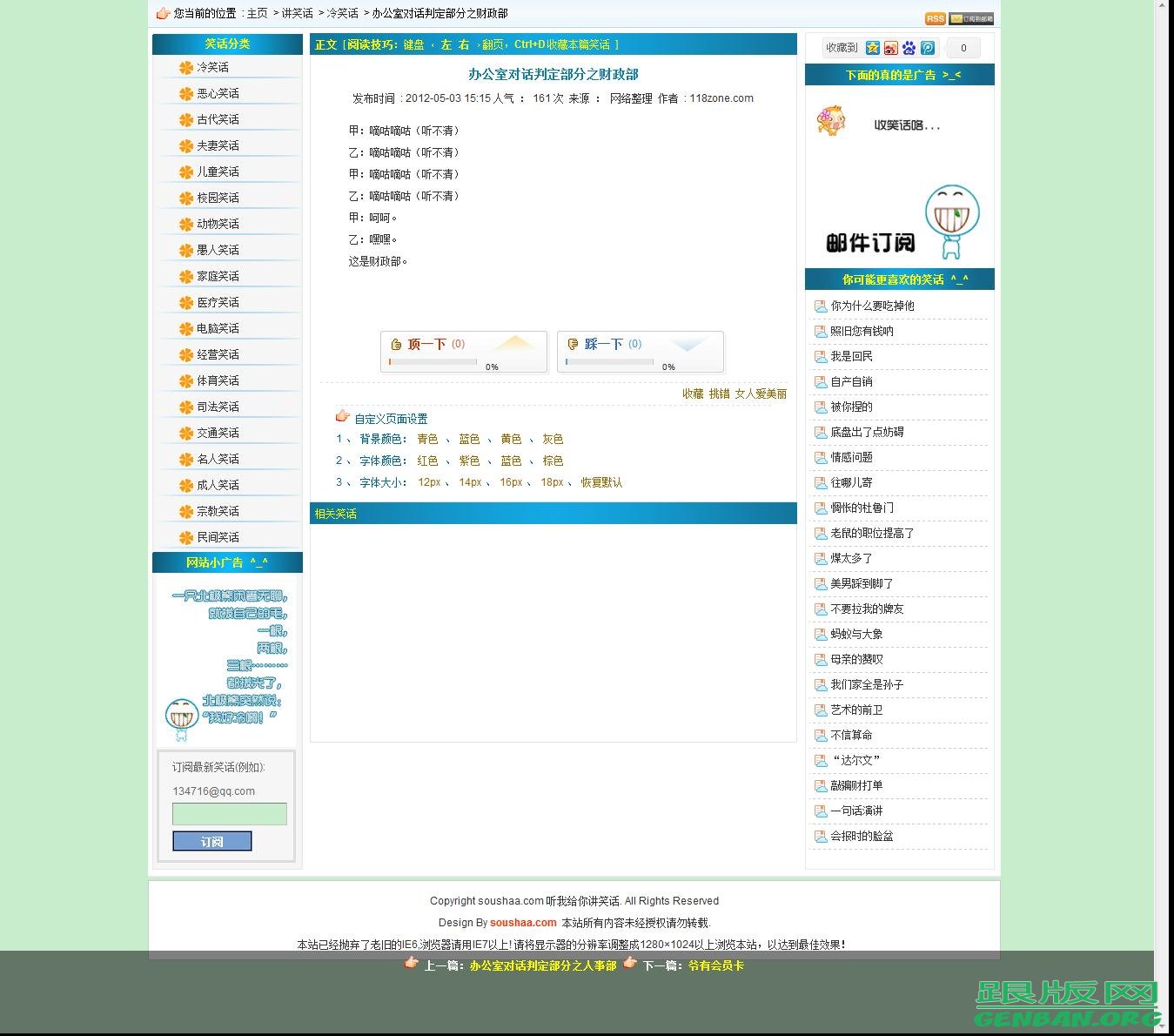This screenshot has width=1174, height=1036.
Task: Report an error with 挑错
Action: [719, 394]
